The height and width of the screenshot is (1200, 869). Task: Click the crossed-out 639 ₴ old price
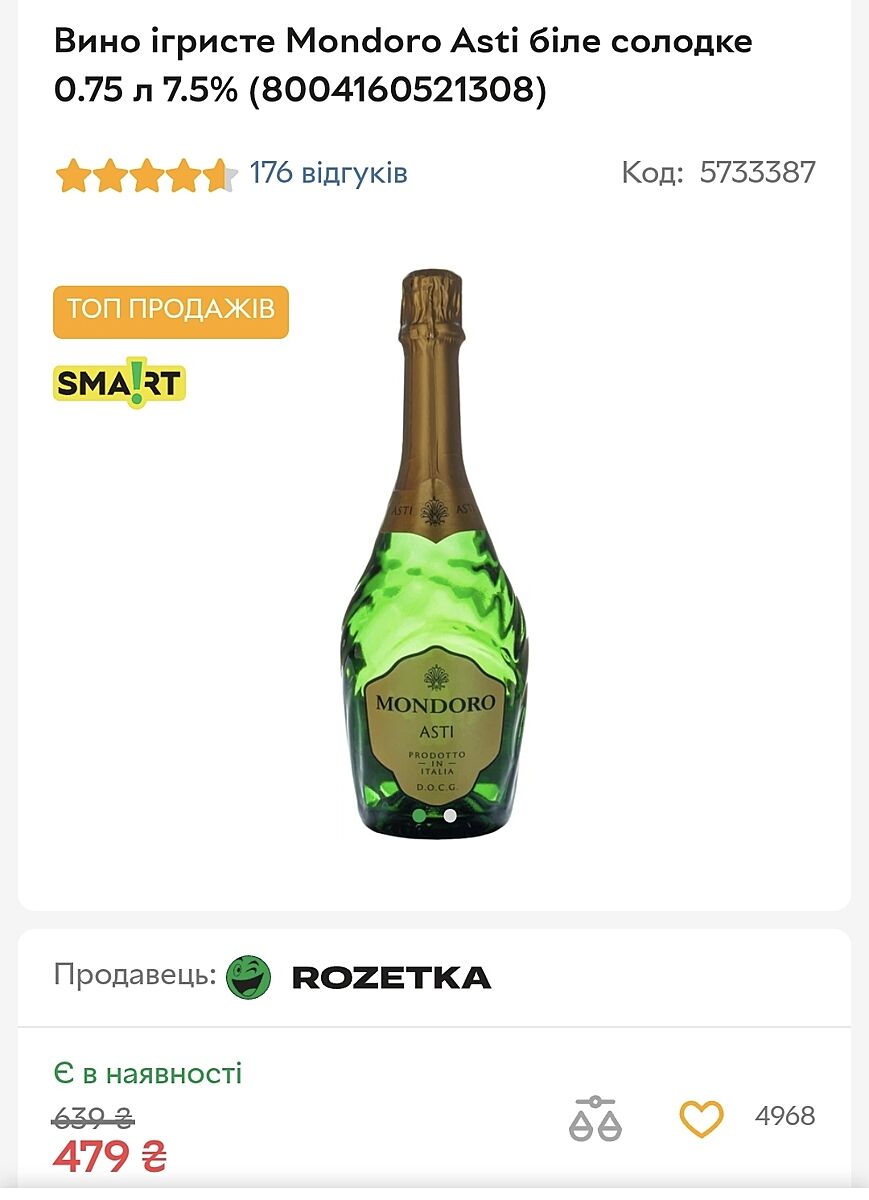coord(93,1116)
